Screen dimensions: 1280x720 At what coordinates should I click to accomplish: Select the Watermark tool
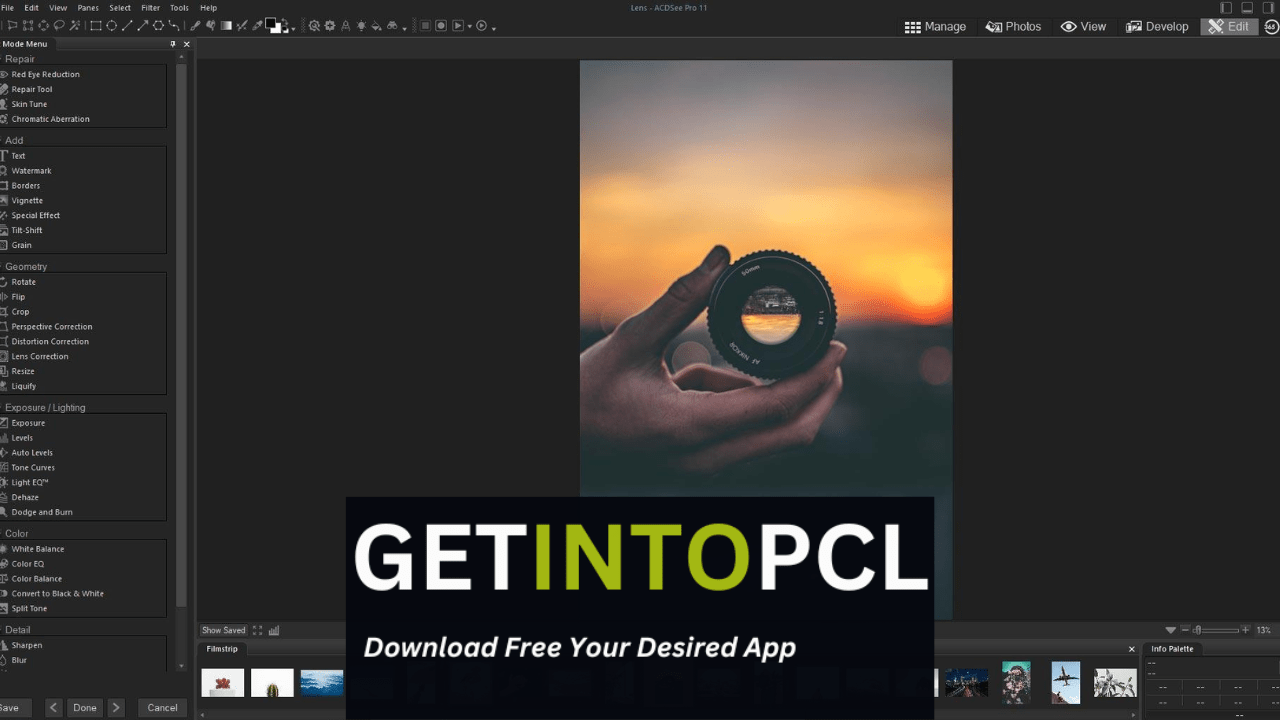(31, 170)
